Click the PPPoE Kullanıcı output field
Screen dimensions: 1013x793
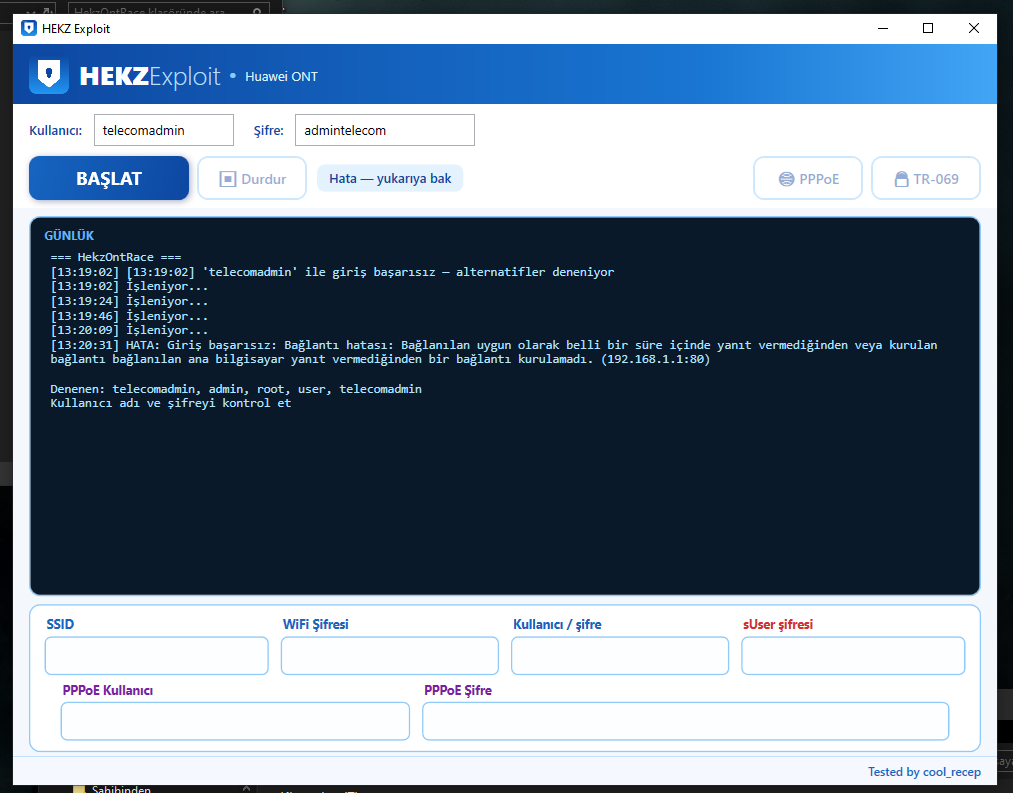coord(235,721)
